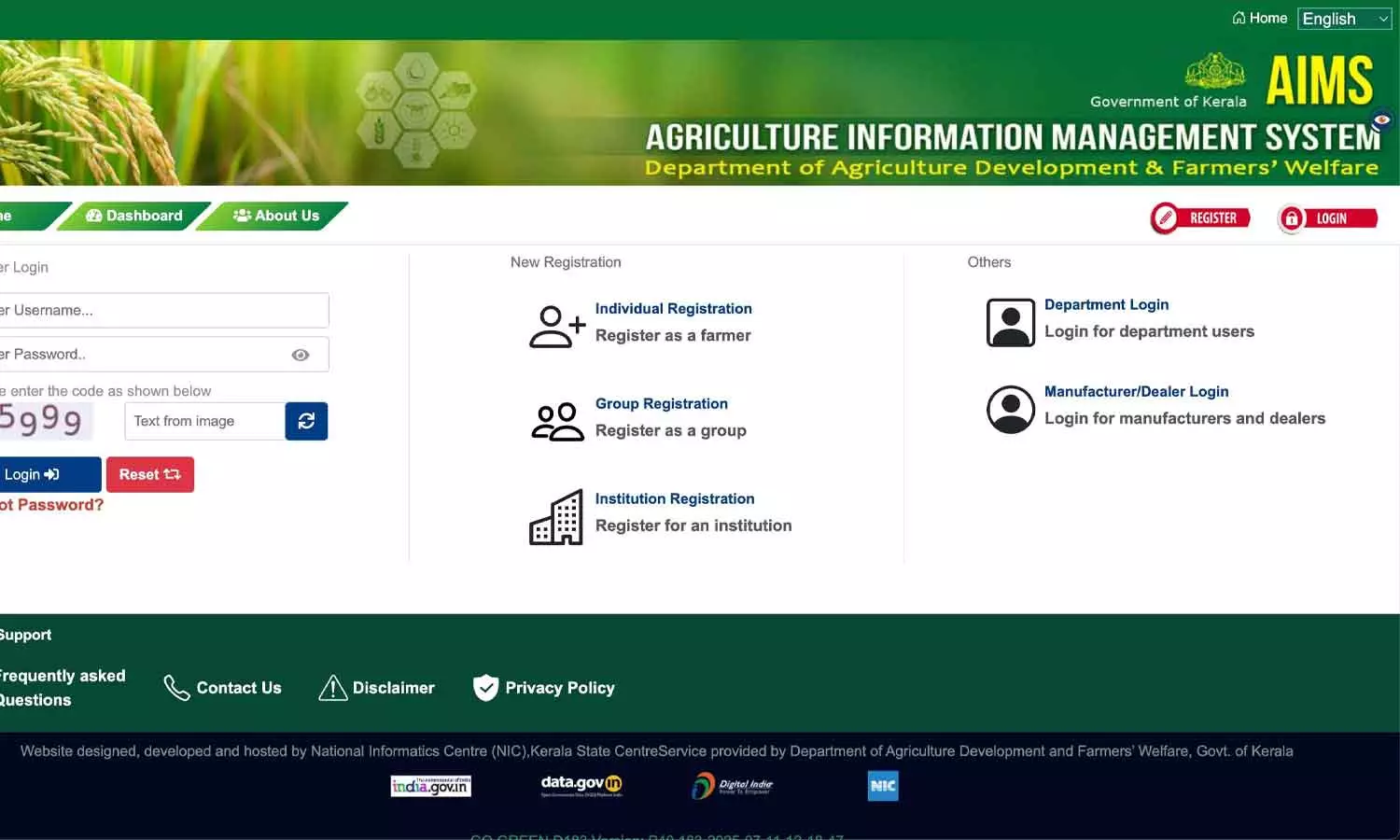
Task: Open the india.gov.in footer logo
Action: (430, 786)
